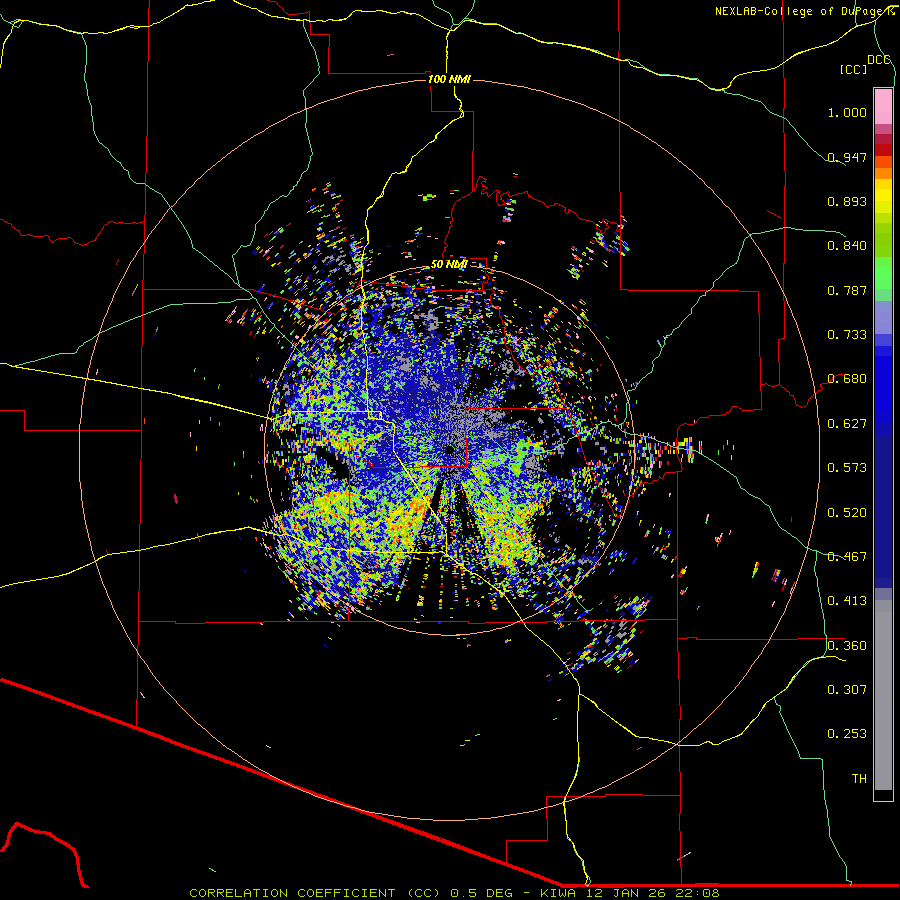Click the NEXLAB-College of DuPage watermark text
The width and height of the screenshot is (900, 900).
[804, 11]
